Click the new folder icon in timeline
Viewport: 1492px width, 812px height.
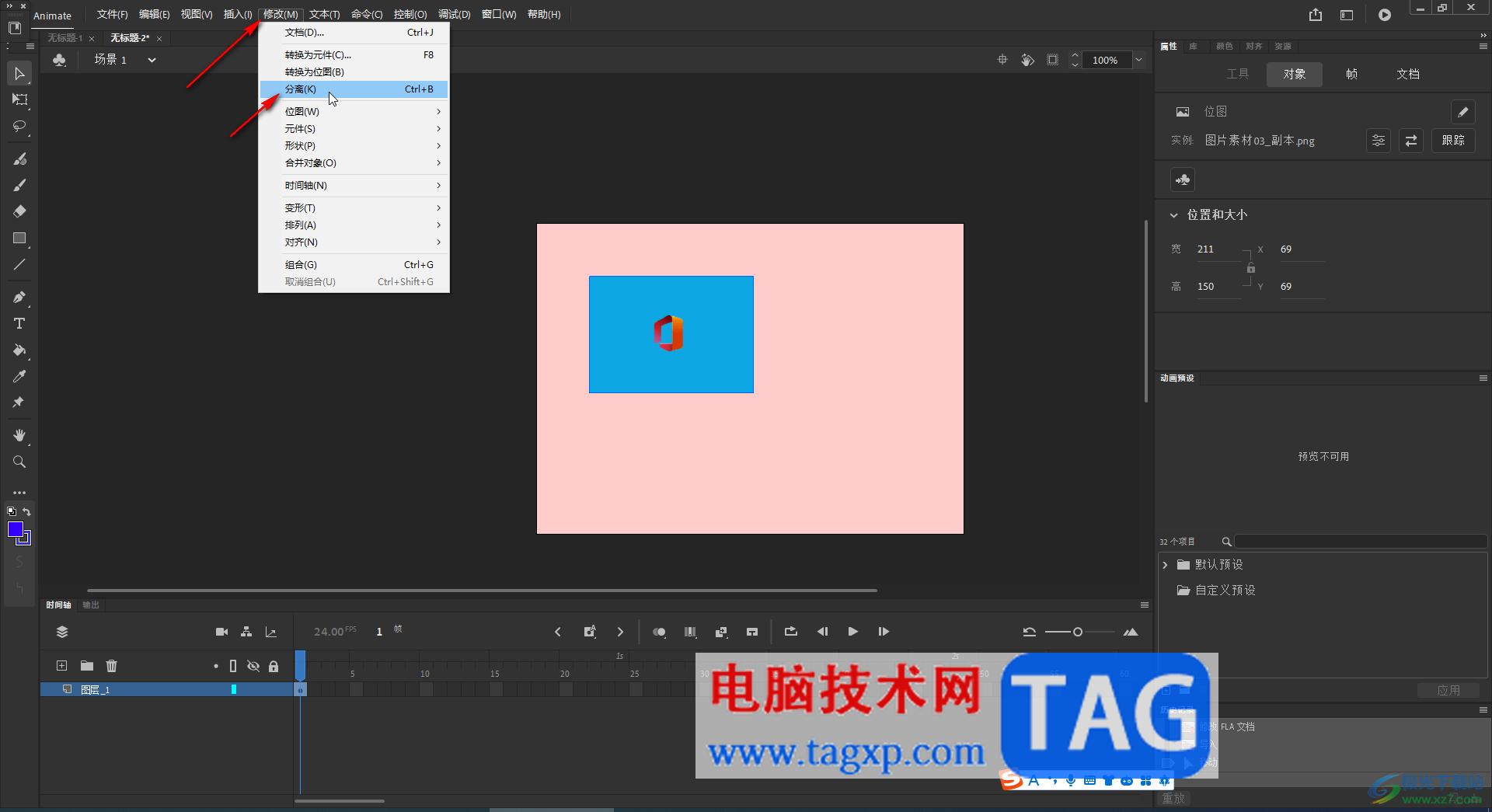click(x=87, y=666)
